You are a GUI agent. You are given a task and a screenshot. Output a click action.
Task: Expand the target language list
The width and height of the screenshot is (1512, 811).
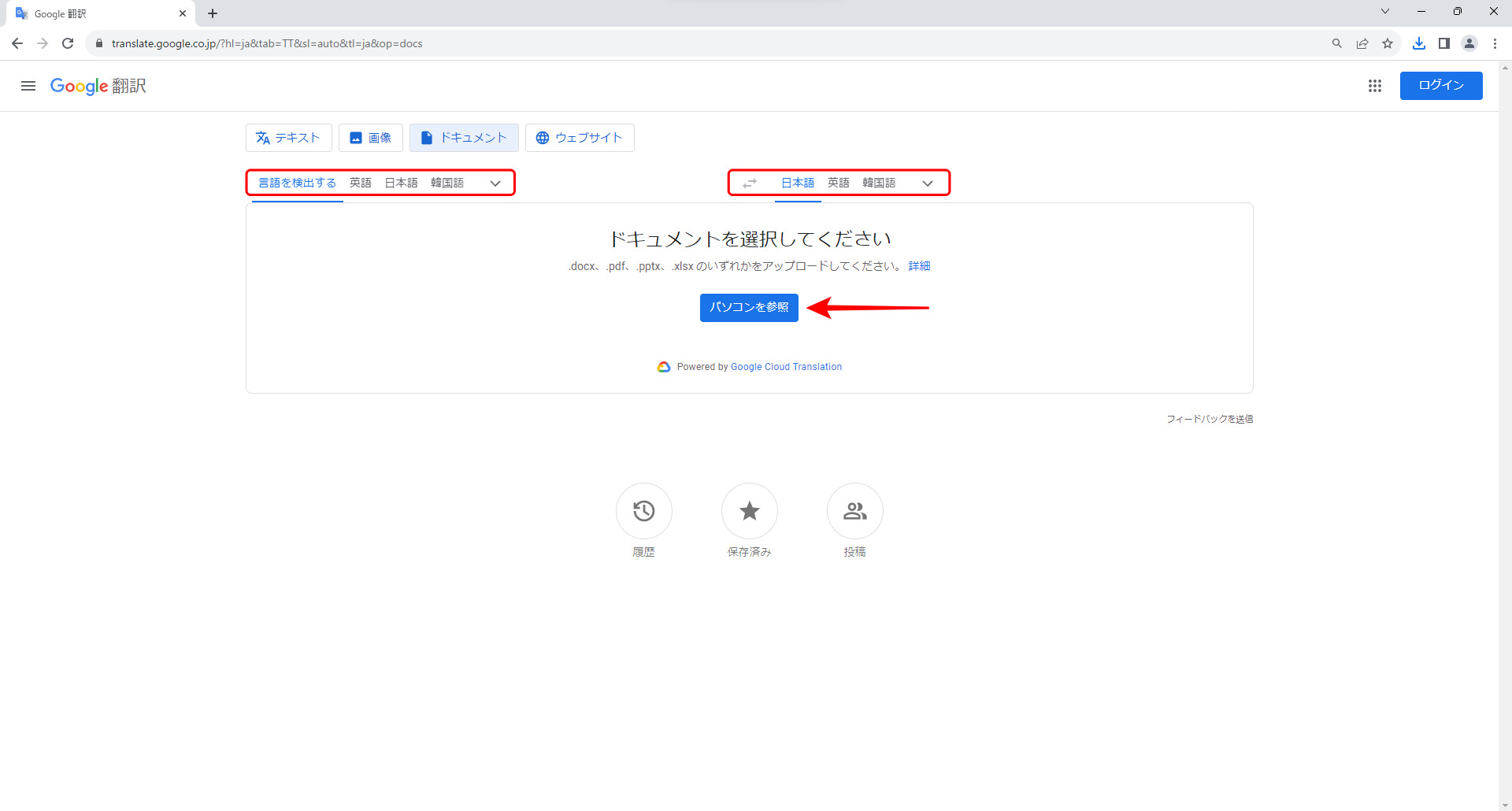click(x=928, y=183)
